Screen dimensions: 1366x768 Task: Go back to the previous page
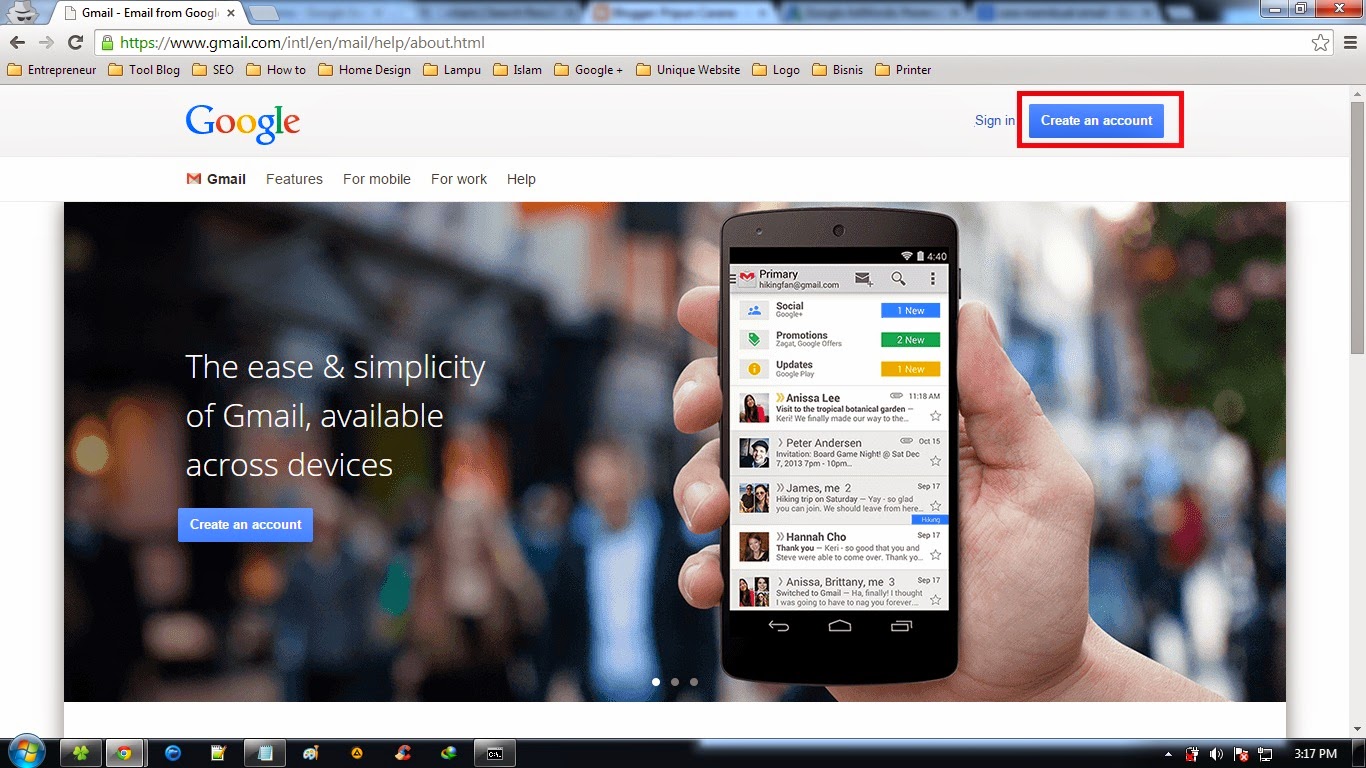tap(17, 43)
